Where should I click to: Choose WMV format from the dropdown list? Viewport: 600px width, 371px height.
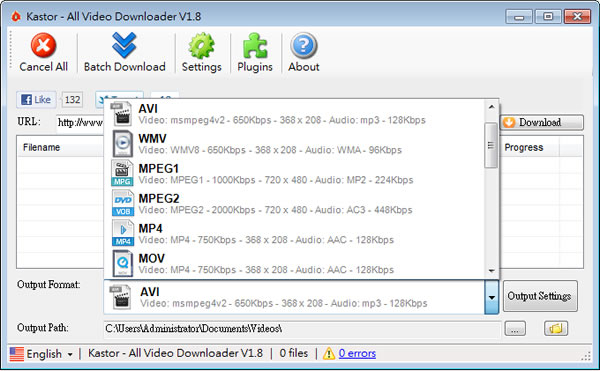click(294, 144)
